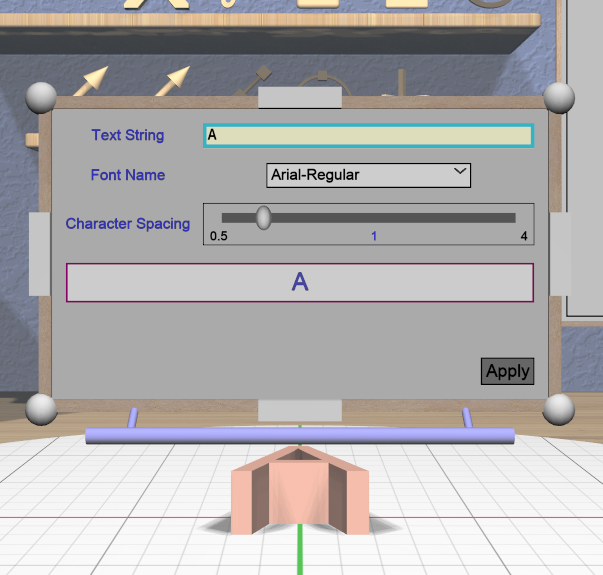Select the bottom-left sphere corner handle
Image resolution: width=603 pixels, height=575 pixels.
click(x=41, y=409)
